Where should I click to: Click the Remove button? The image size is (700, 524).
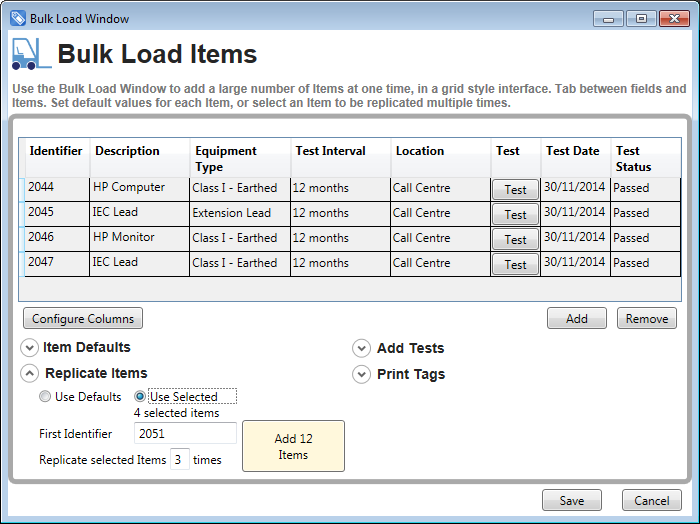coord(646,319)
